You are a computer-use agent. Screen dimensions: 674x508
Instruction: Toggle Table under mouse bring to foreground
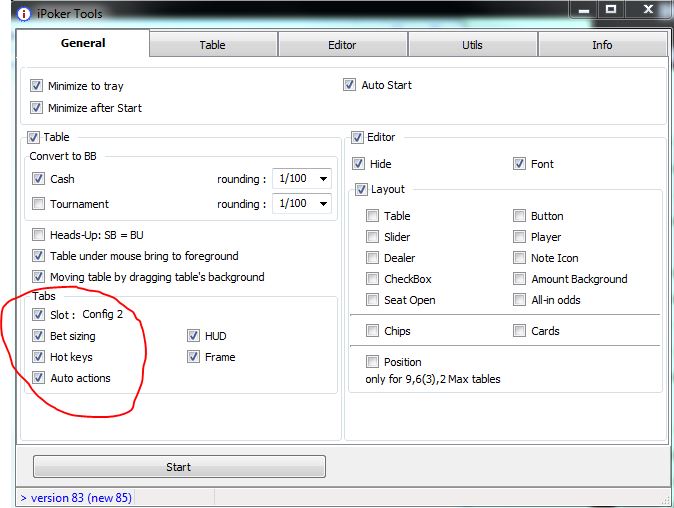pyautogui.click(x=38, y=256)
